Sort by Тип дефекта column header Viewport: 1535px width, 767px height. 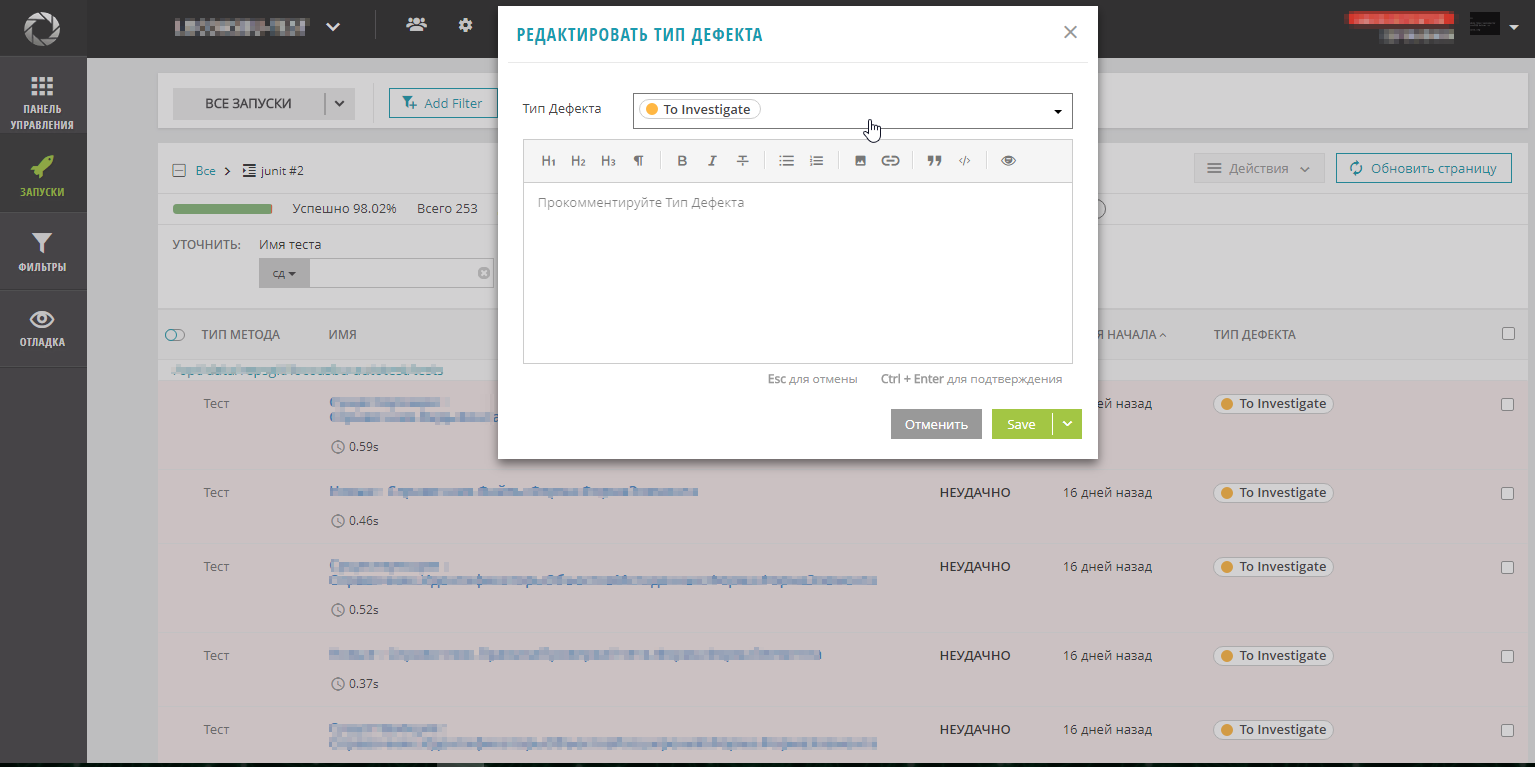point(1255,335)
